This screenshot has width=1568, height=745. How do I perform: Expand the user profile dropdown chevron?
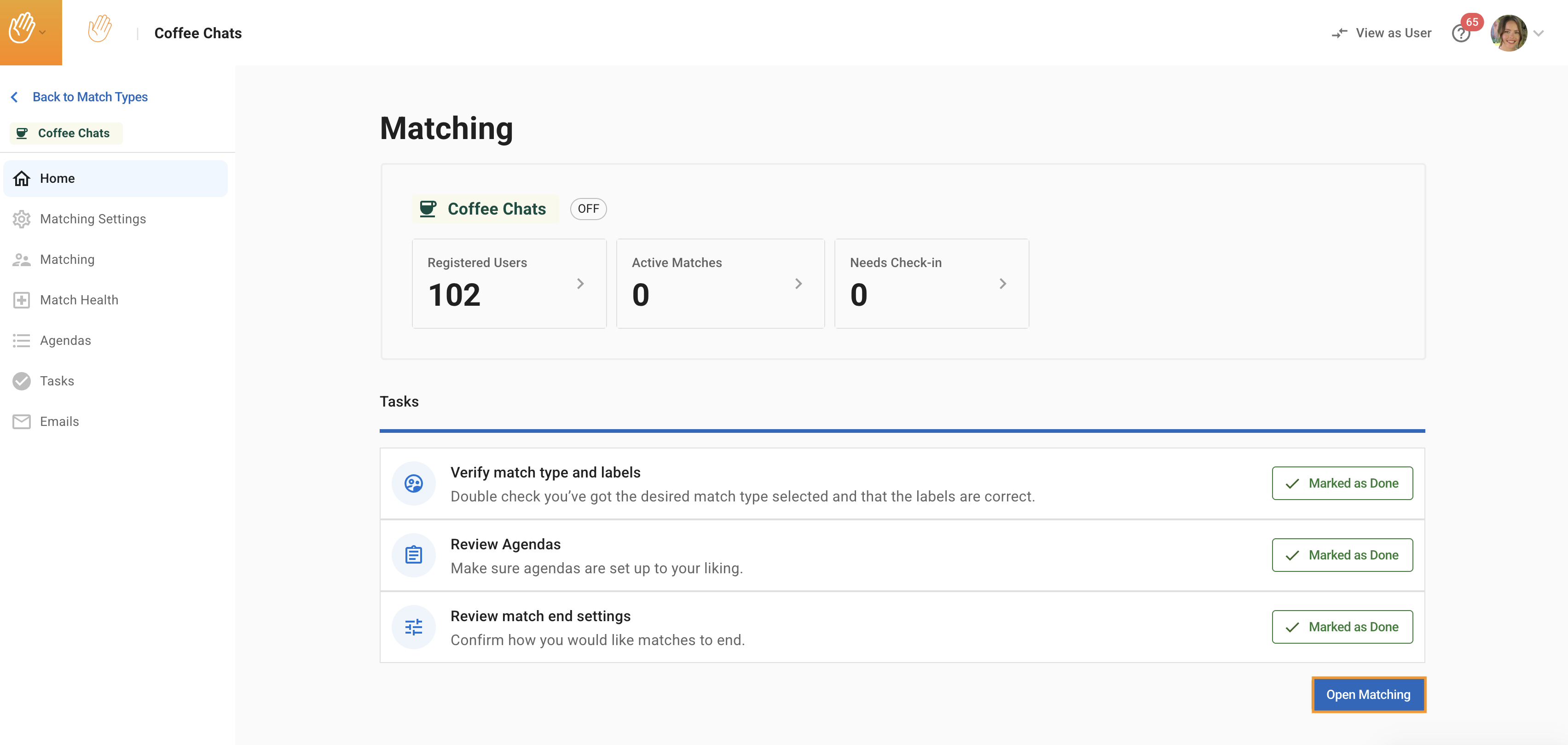[x=1538, y=34]
